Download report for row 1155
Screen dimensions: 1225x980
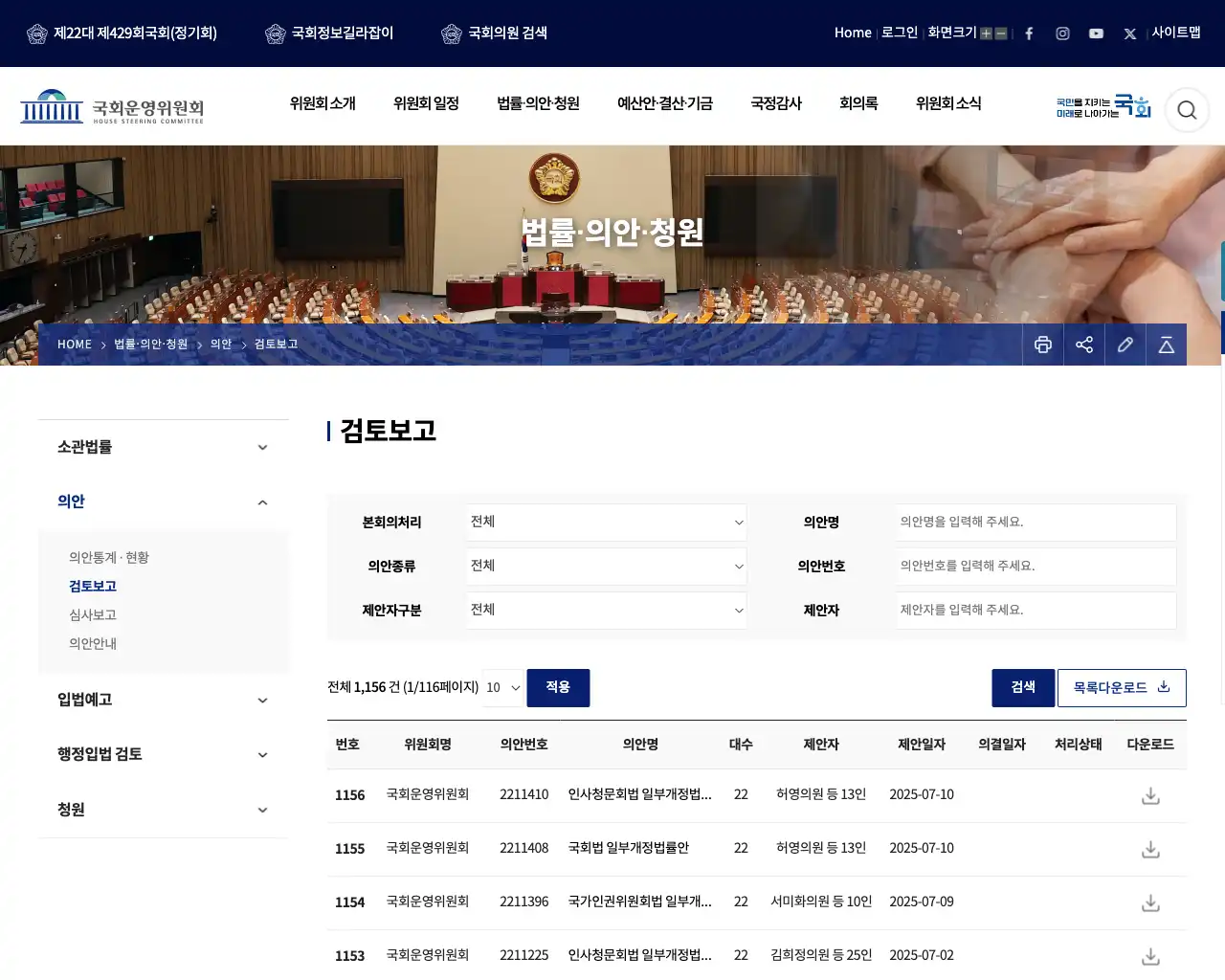pyautogui.click(x=1150, y=849)
